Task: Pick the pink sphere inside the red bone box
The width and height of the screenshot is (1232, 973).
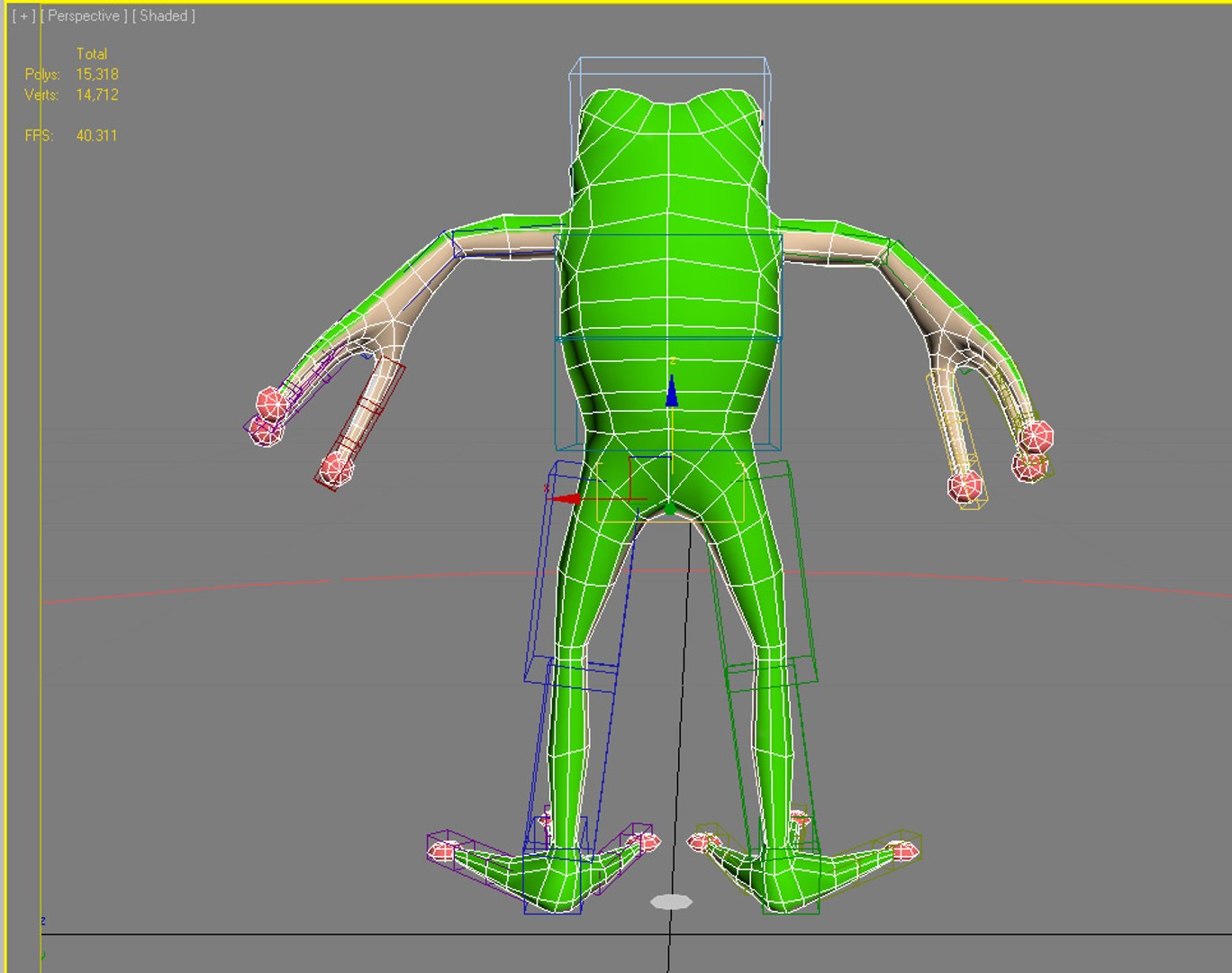Action: 336,468
